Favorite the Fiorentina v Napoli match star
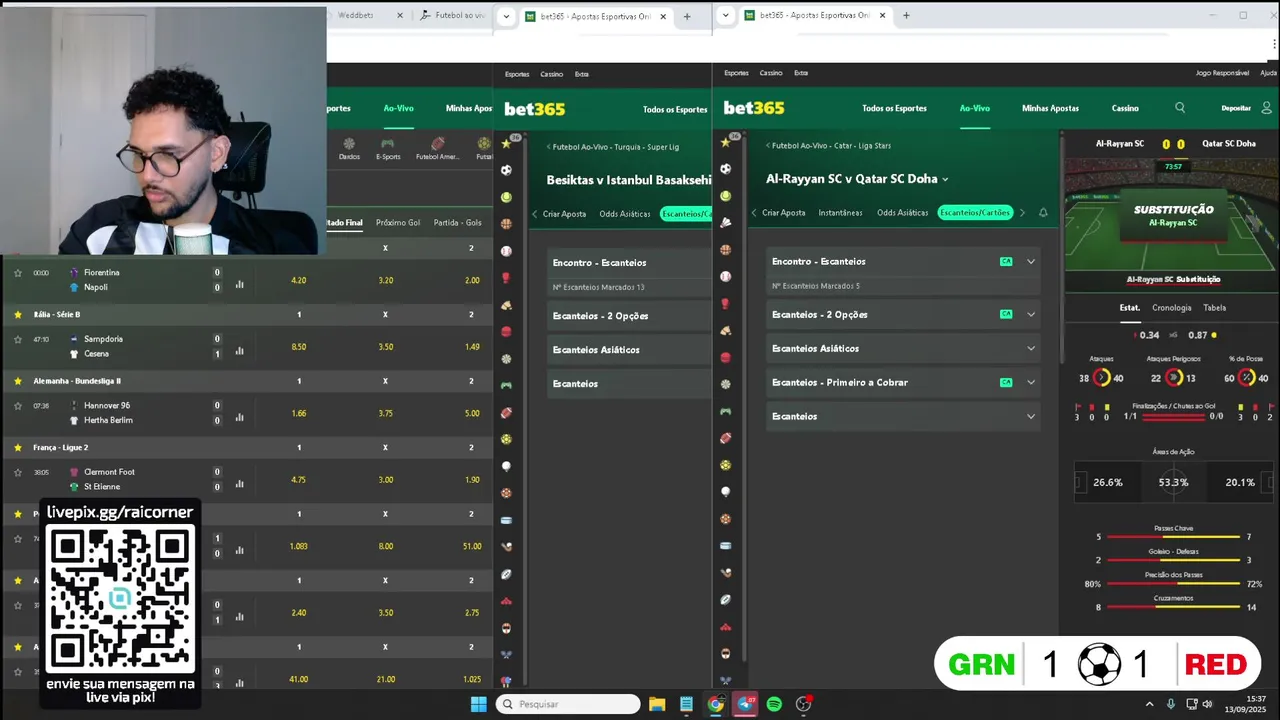Screen dimensions: 1280x720 [17, 272]
